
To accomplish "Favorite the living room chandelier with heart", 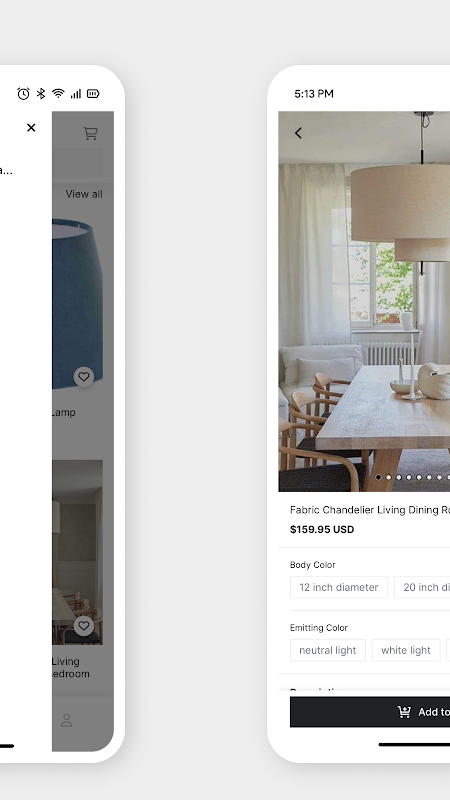I will 84,626.
